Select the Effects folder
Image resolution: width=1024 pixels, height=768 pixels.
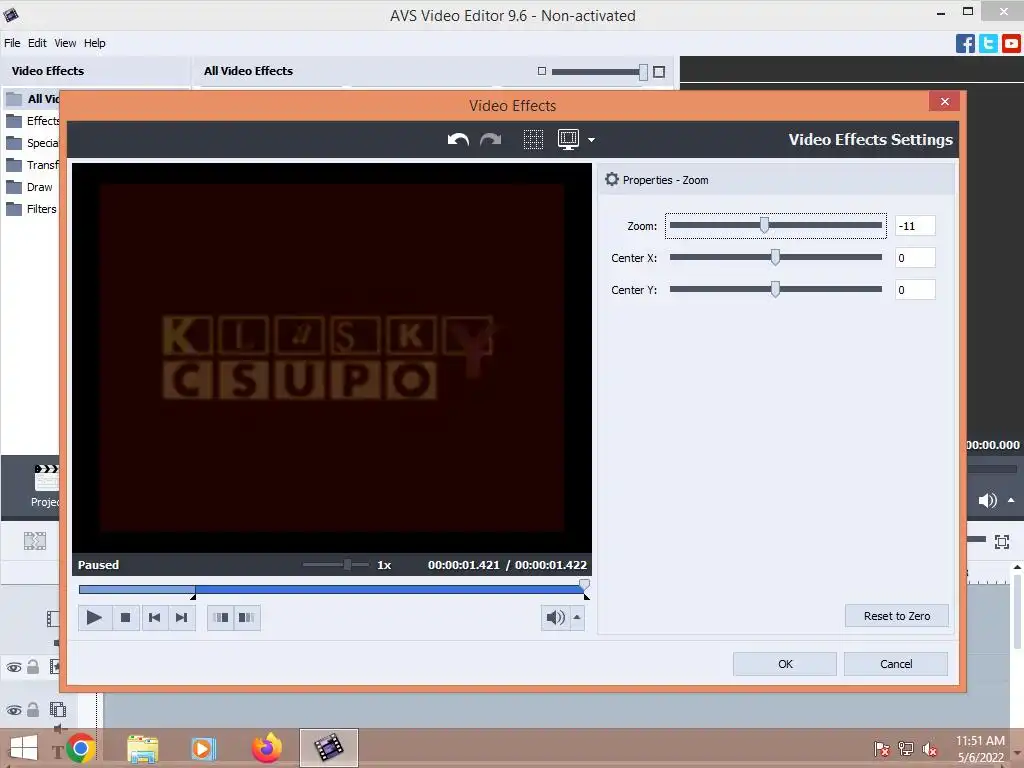pyautogui.click(x=33, y=121)
